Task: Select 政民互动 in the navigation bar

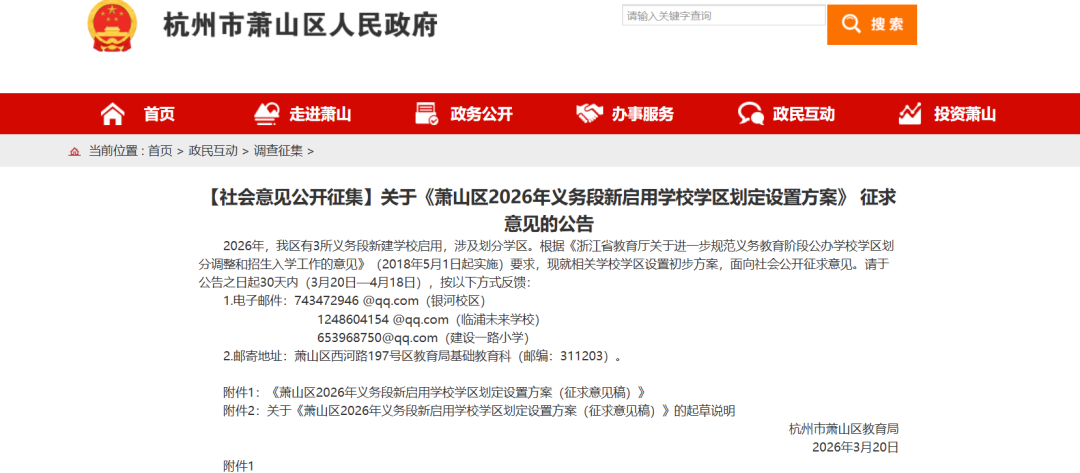Action: pyautogui.click(x=803, y=114)
